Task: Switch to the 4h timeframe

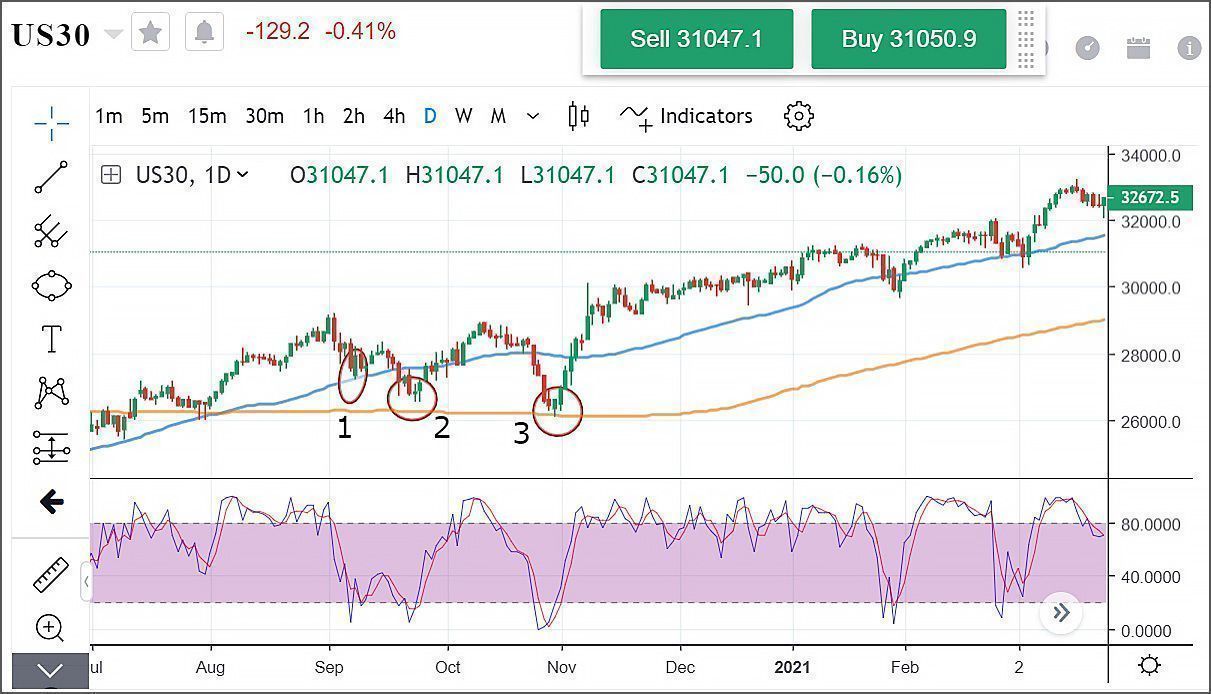Action: coord(394,116)
